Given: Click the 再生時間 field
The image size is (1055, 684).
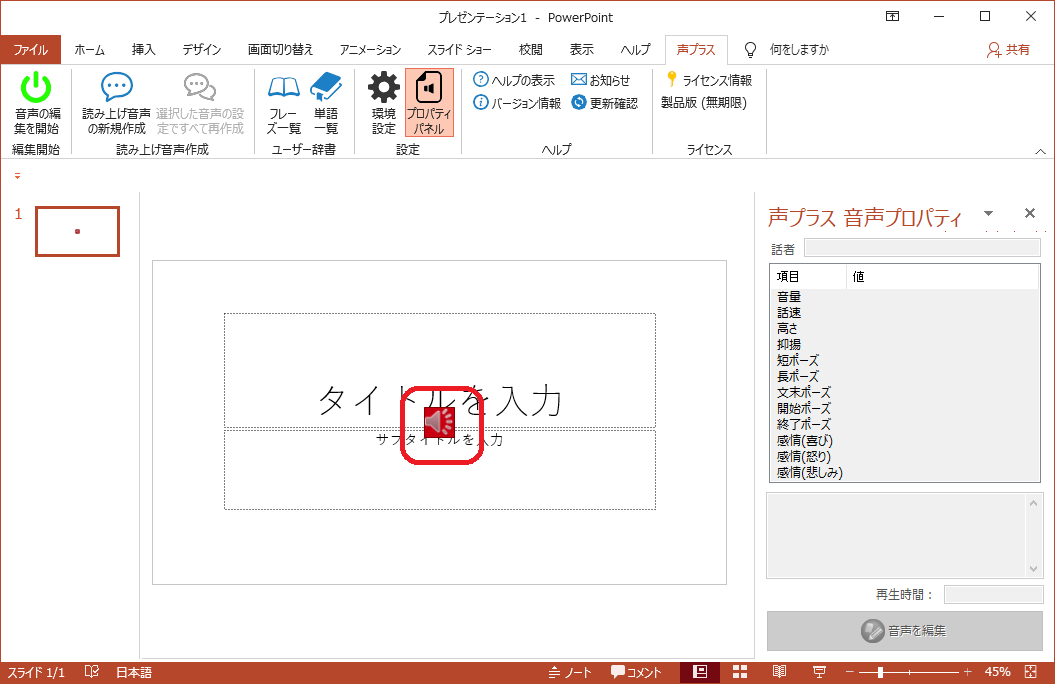Looking at the screenshot, I should click(993, 595).
